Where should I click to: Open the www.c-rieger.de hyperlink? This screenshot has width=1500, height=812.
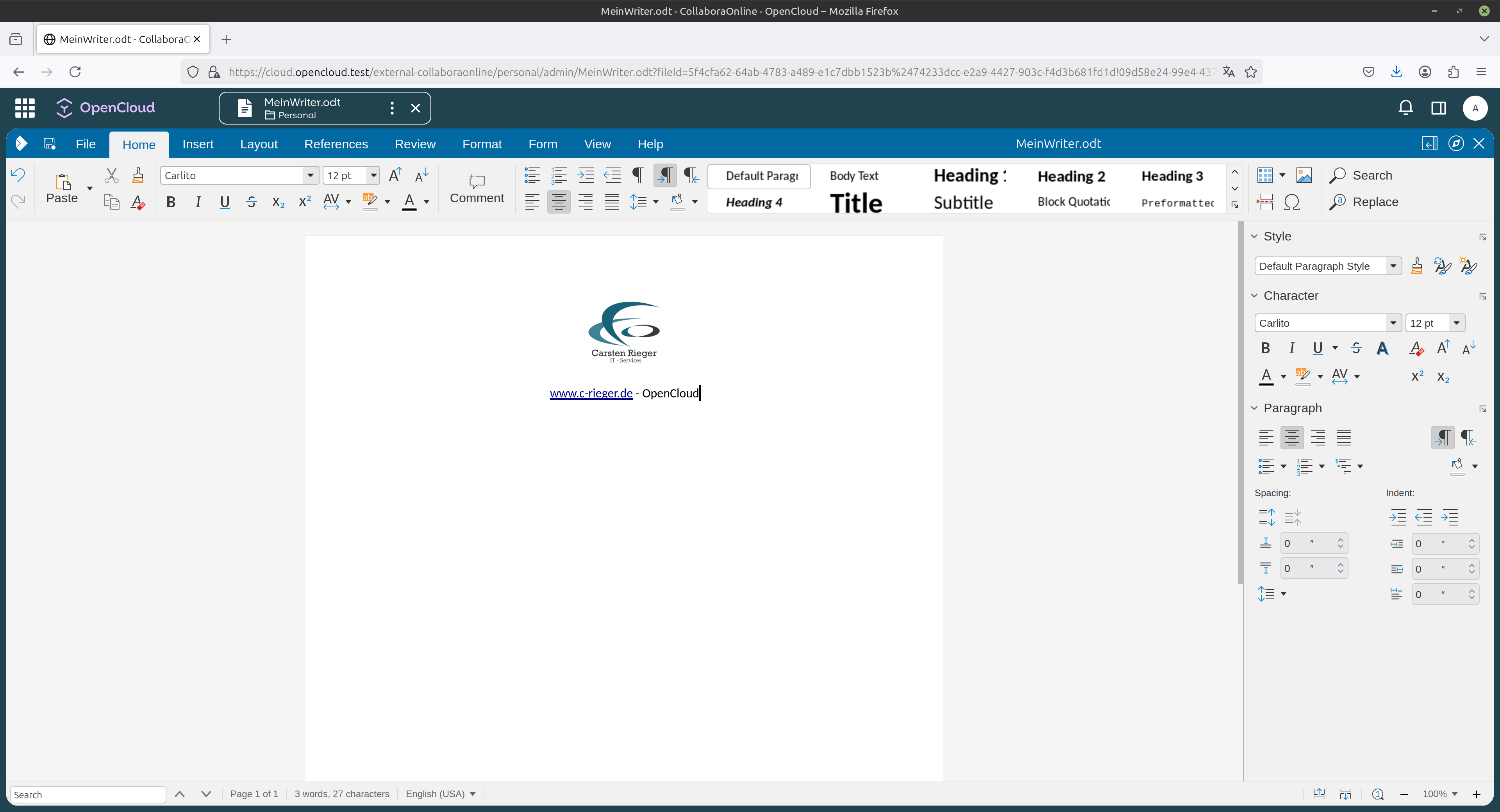point(591,393)
